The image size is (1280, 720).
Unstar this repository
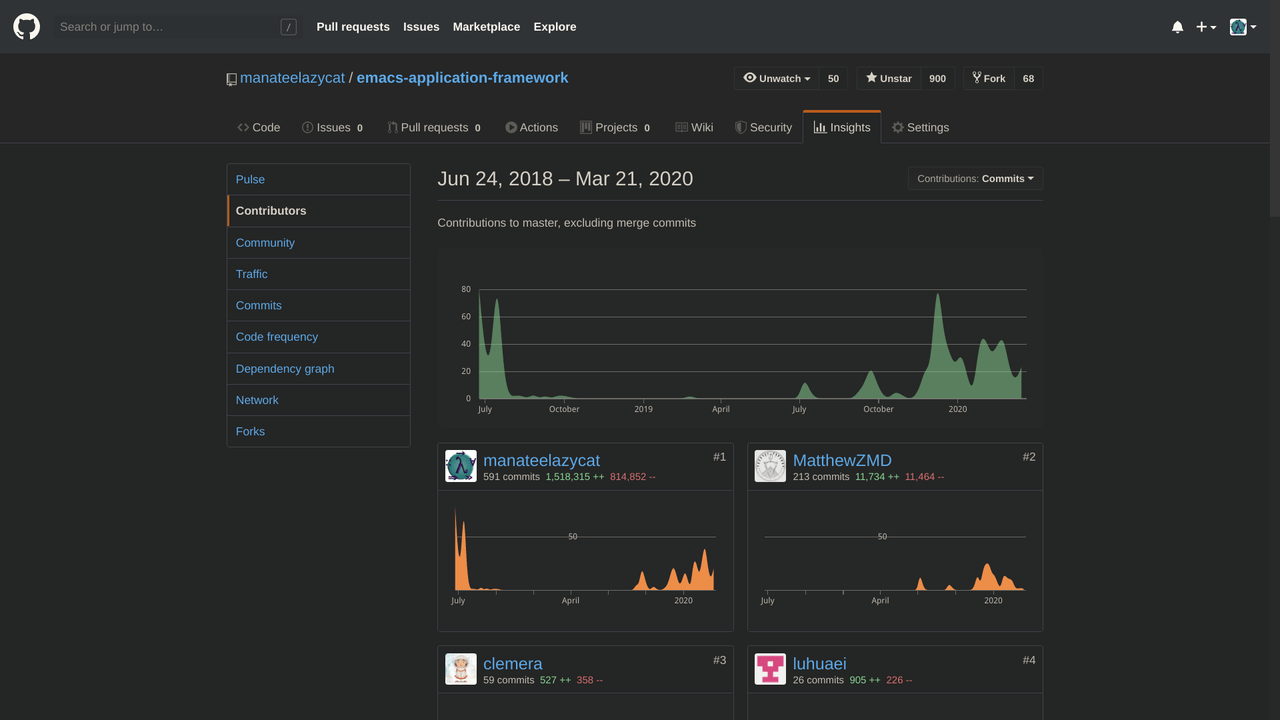coord(888,78)
